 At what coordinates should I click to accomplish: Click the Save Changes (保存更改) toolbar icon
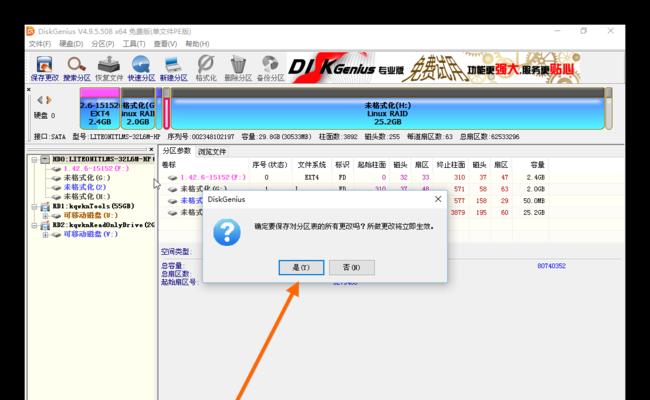click(x=44, y=68)
